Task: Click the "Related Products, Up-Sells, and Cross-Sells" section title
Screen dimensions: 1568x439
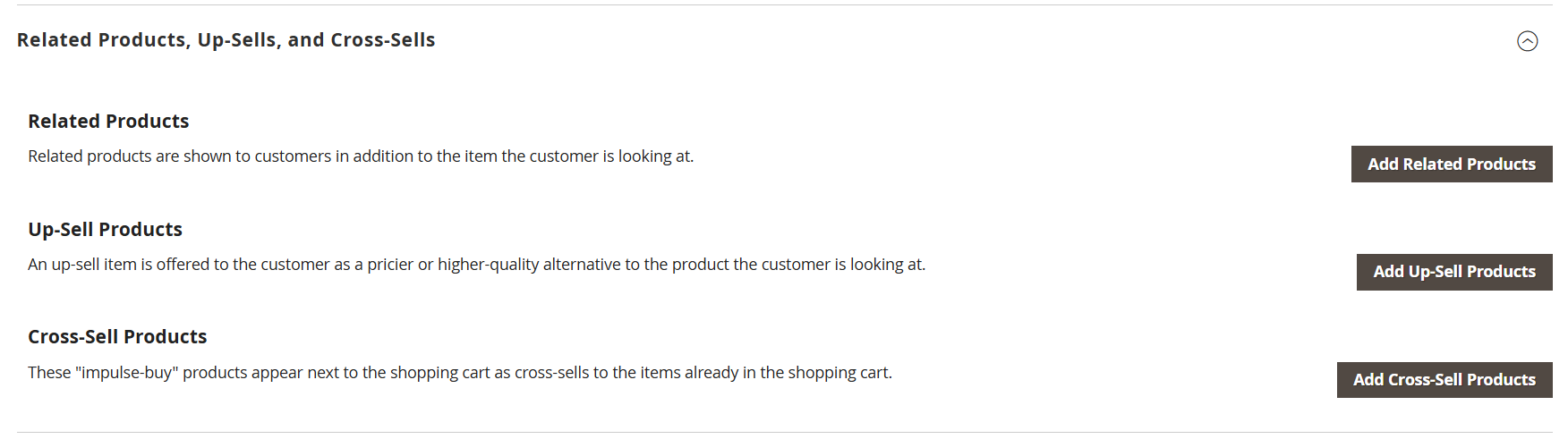Action: tap(226, 40)
